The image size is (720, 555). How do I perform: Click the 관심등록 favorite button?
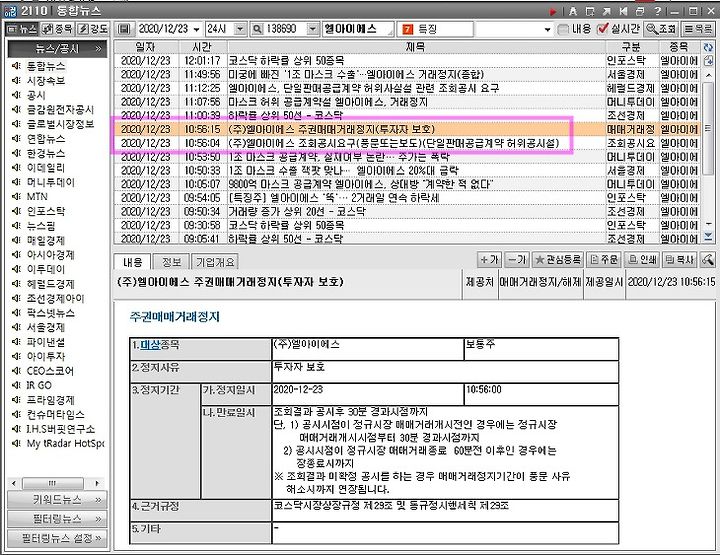point(558,259)
